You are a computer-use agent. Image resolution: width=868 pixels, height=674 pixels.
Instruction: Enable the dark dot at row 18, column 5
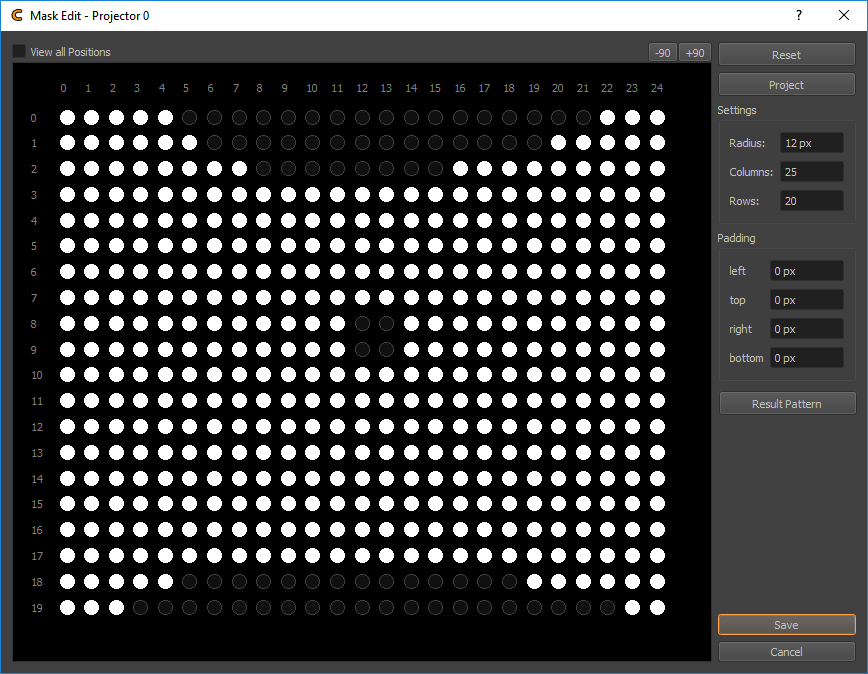pyautogui.click(x=189, y=582)
